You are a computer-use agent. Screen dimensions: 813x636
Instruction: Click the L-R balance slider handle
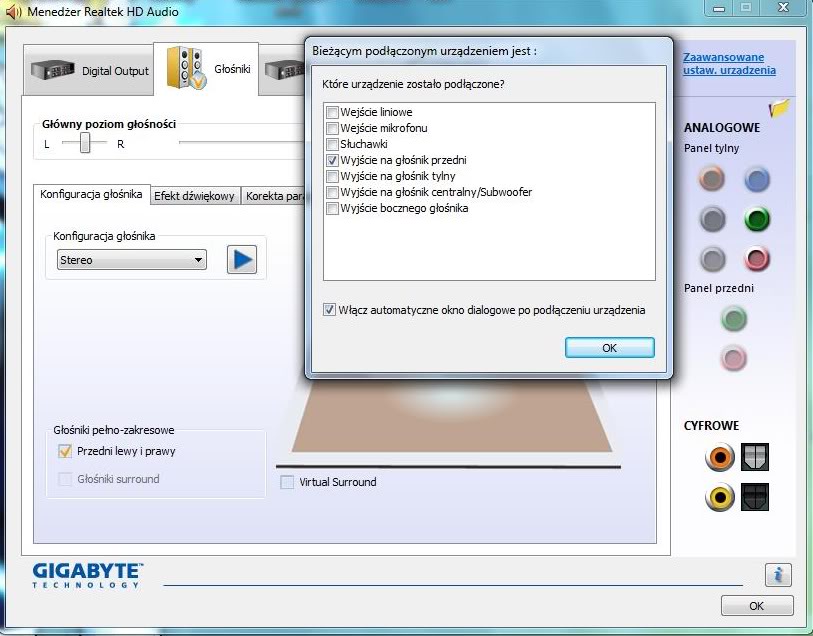tap(86, 144)
